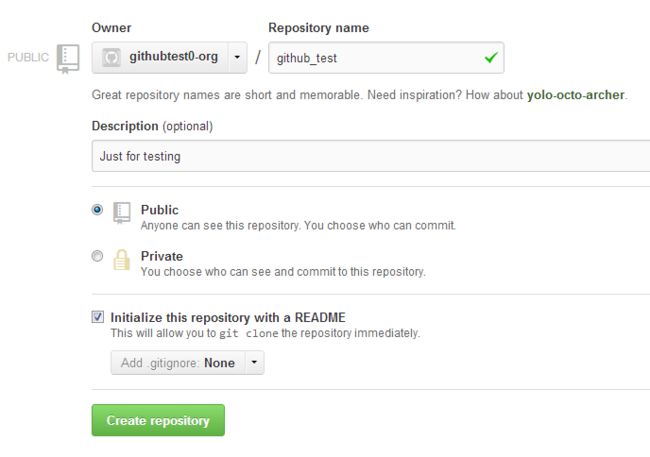
Task: Uncheck Initialize this repository with a README
Action: pos(98,317)
